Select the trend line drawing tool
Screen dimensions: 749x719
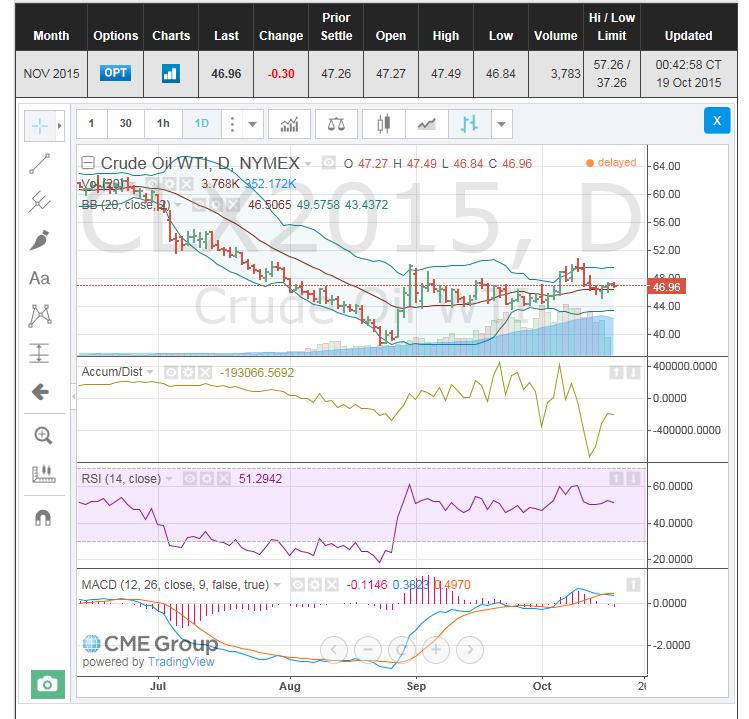tap(40, 164)
